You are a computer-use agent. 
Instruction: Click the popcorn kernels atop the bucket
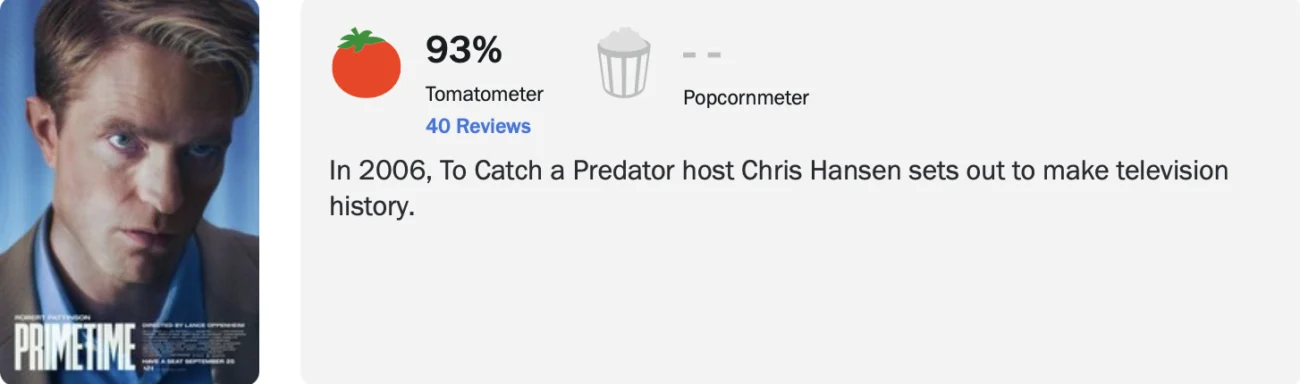(x=624, y=38)
